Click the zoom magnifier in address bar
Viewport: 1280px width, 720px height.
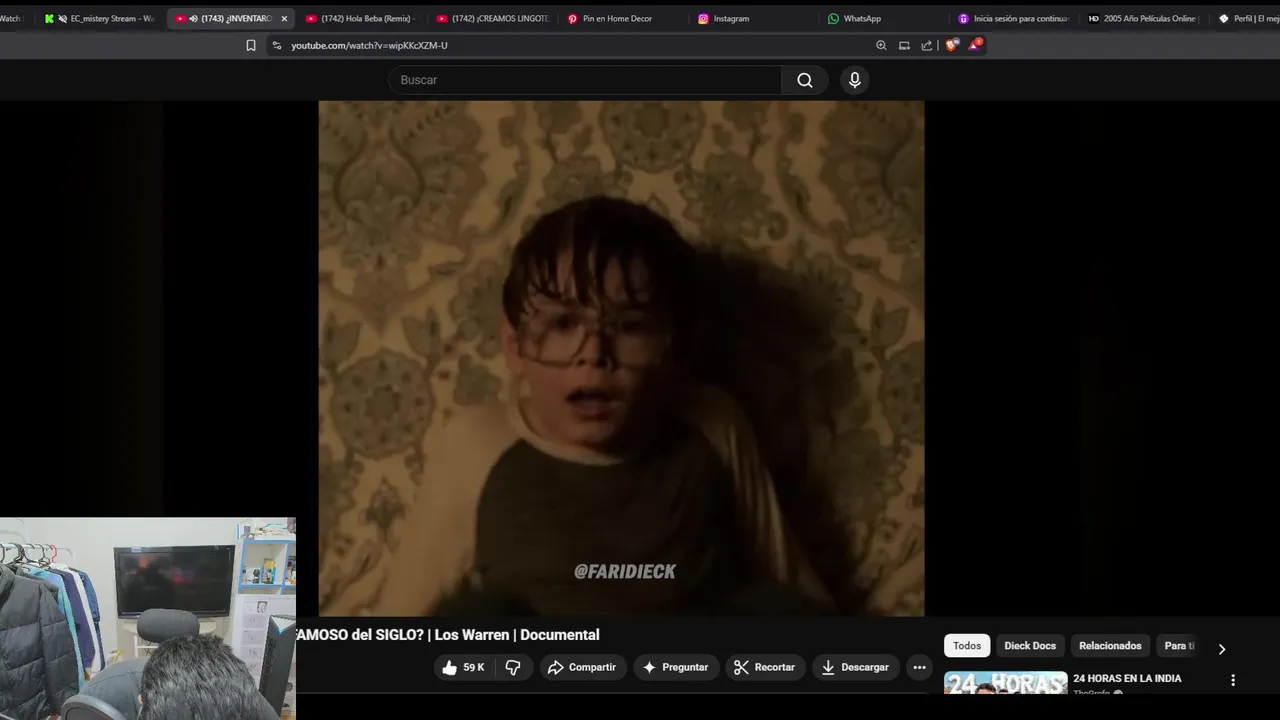tap(881, 45)
